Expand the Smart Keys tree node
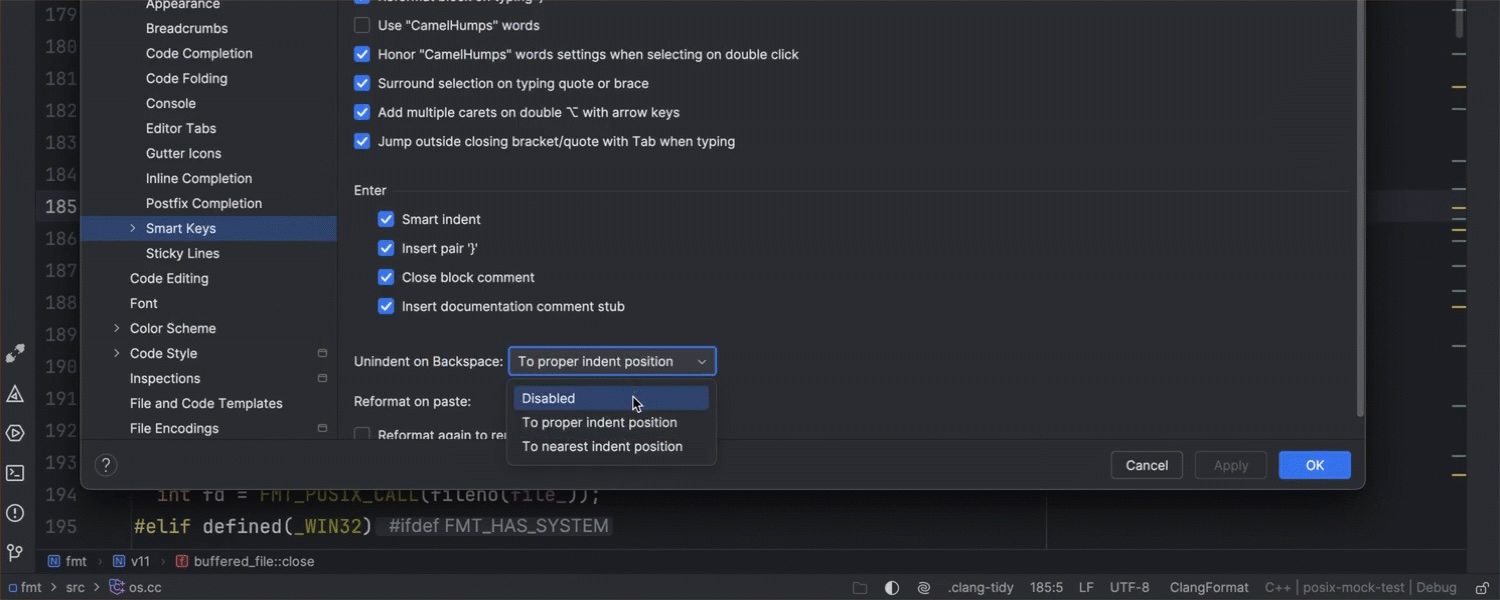 tap(133, 228)
